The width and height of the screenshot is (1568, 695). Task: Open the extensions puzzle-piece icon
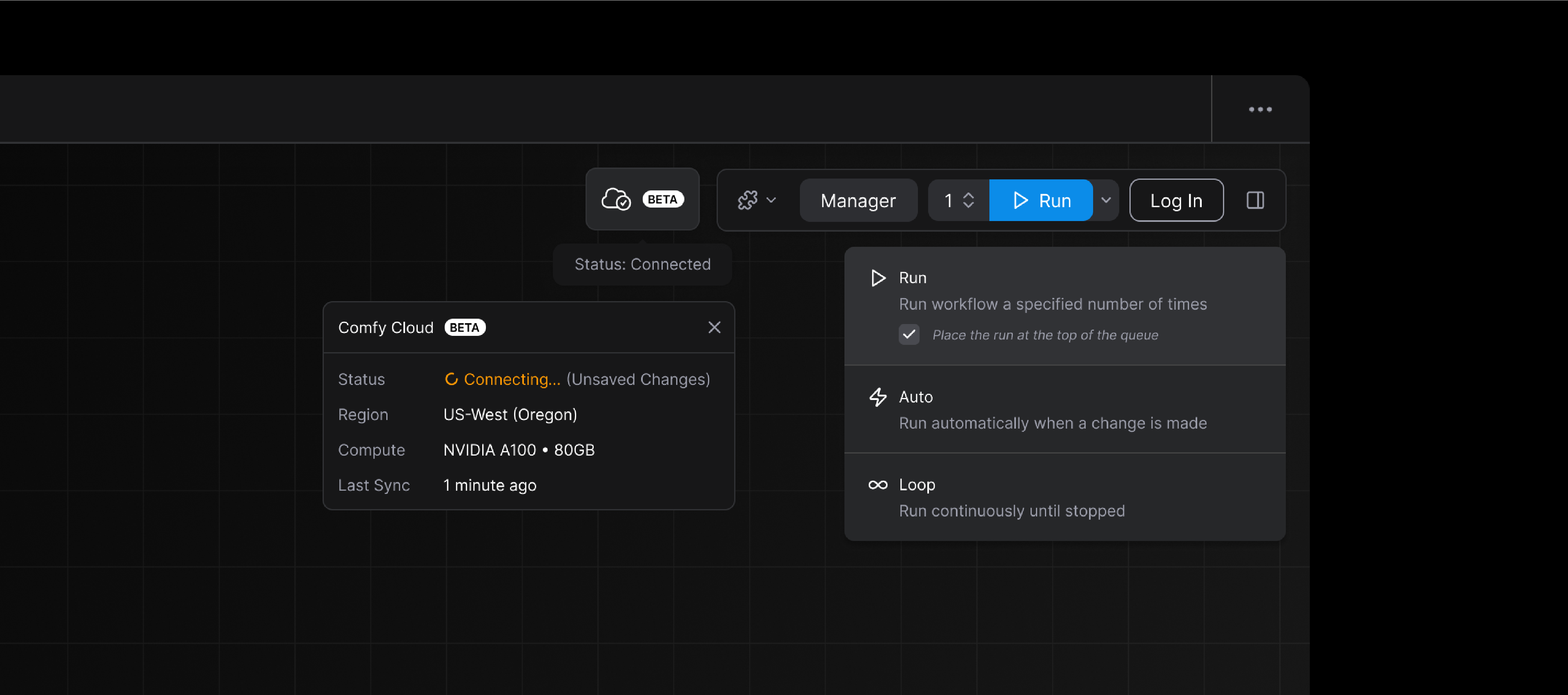click(x=749, y=200)
